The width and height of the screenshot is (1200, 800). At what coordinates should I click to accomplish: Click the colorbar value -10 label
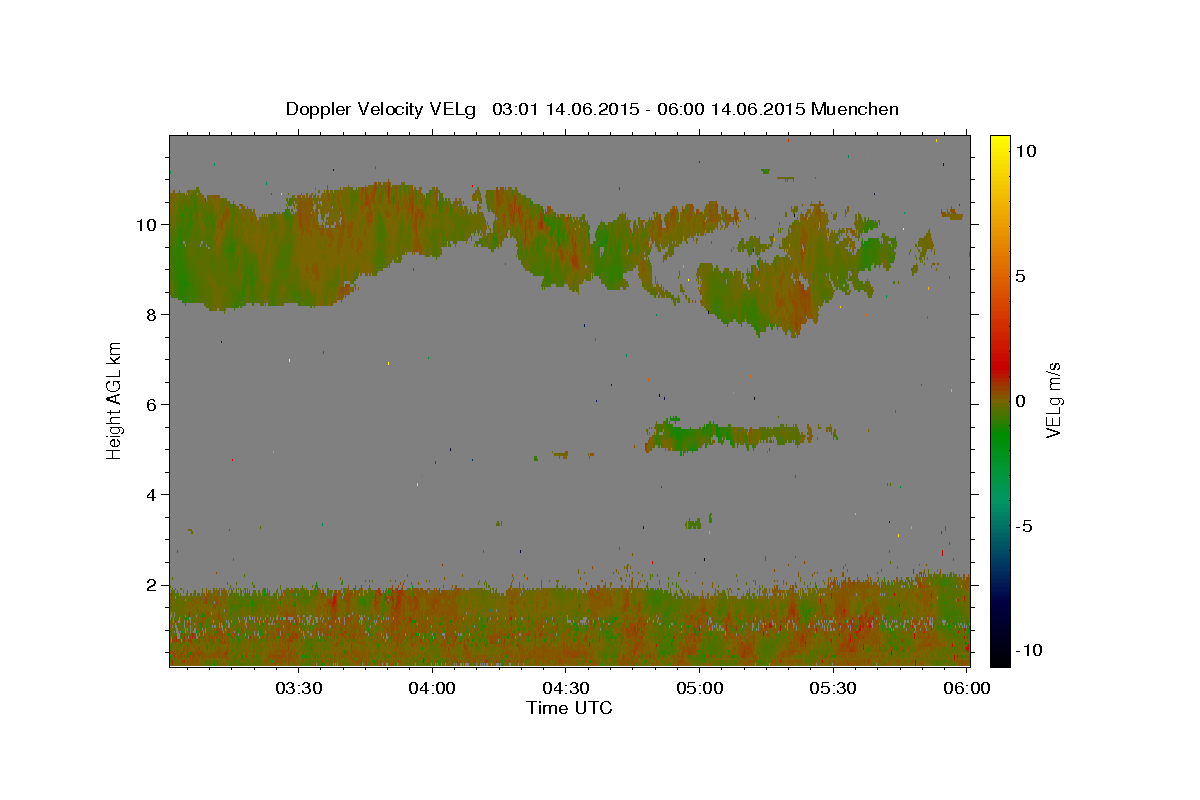1029,650
